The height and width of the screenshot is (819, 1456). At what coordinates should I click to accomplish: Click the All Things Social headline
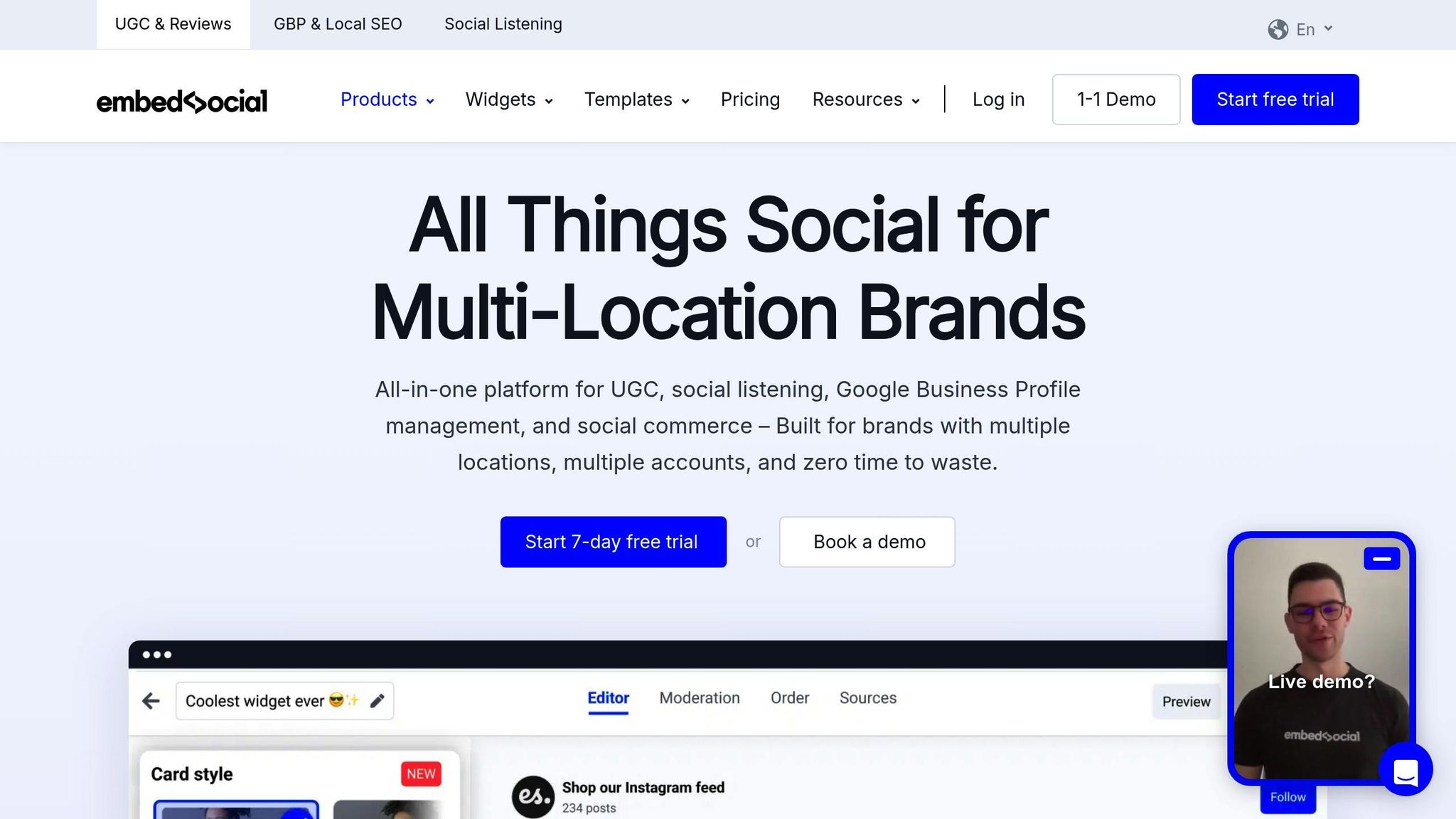(728, 269)
